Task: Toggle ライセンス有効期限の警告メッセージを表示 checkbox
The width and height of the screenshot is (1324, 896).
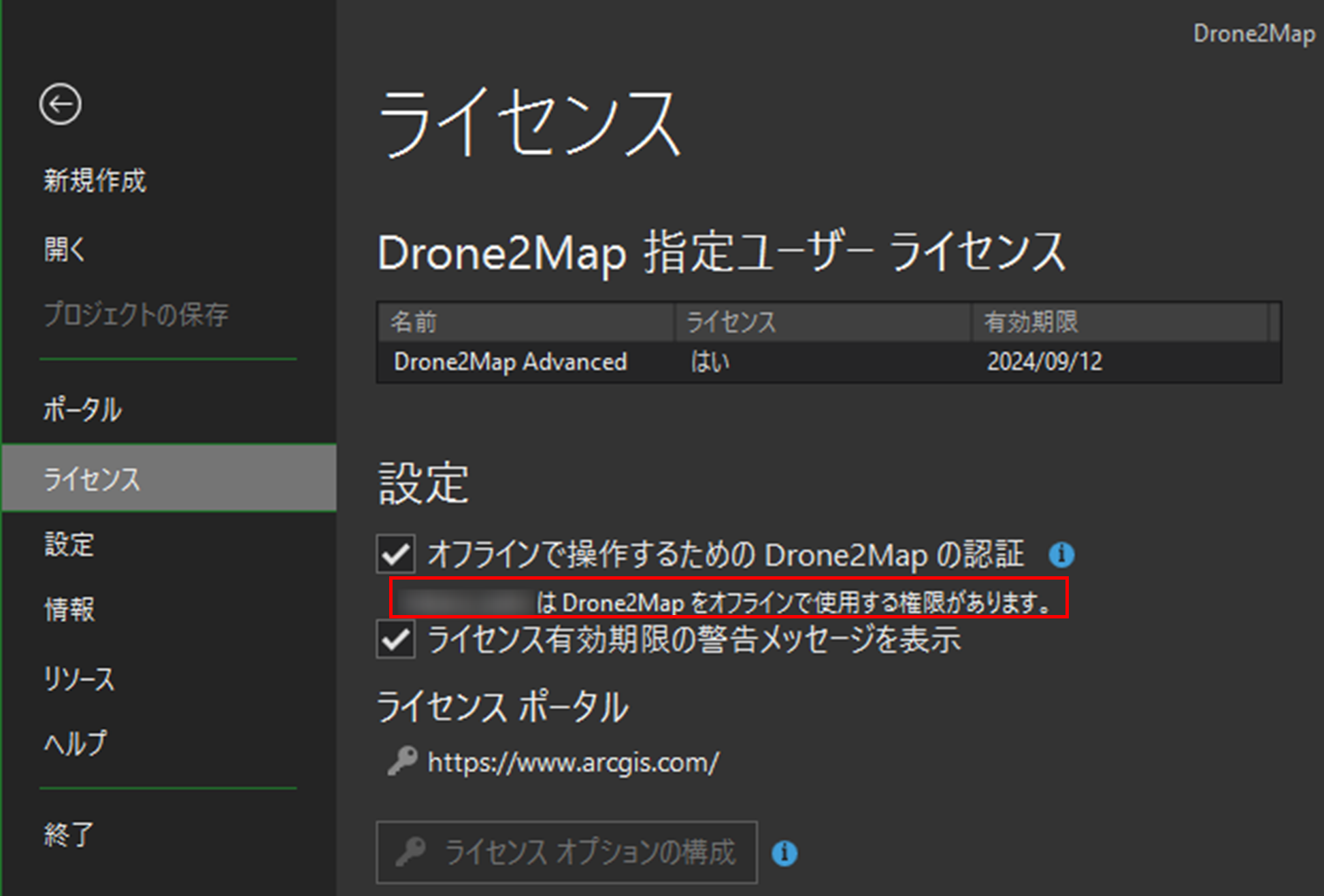Action: point(396,640)
